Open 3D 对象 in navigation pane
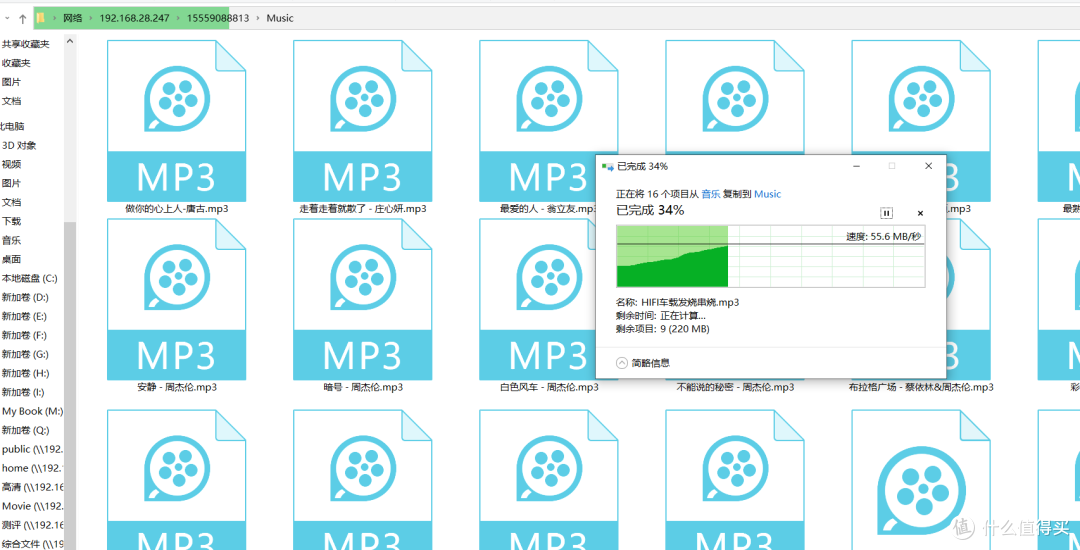1080x550 pixels. (x=19, y=146)
